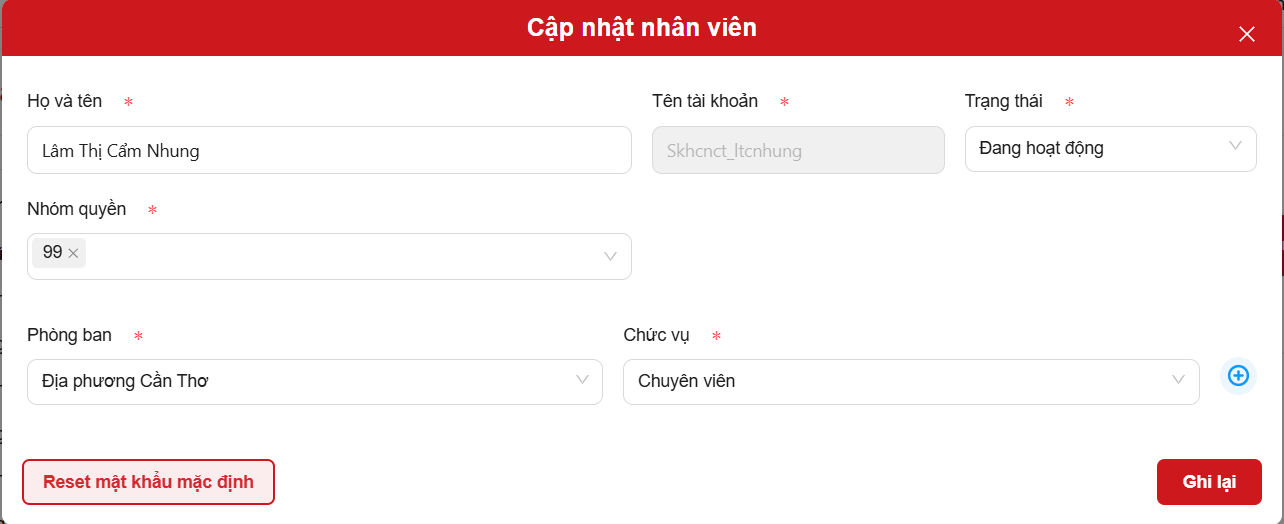Image resolution: width=1284 pixels, height=524 pixels.
Task: Click the Cập nhật nhân viên title
Action: click(641, 28)
